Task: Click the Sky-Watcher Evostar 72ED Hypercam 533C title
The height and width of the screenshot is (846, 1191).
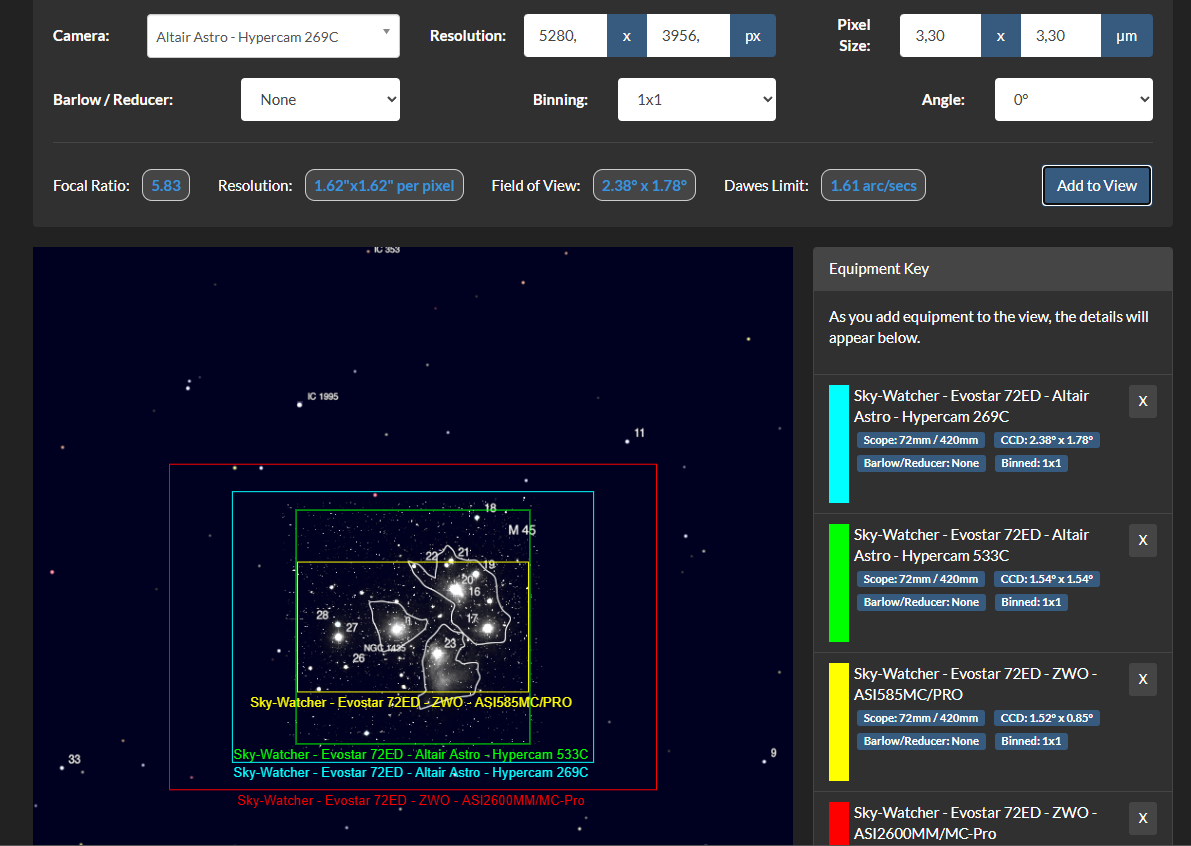Action: coord(971,545)
